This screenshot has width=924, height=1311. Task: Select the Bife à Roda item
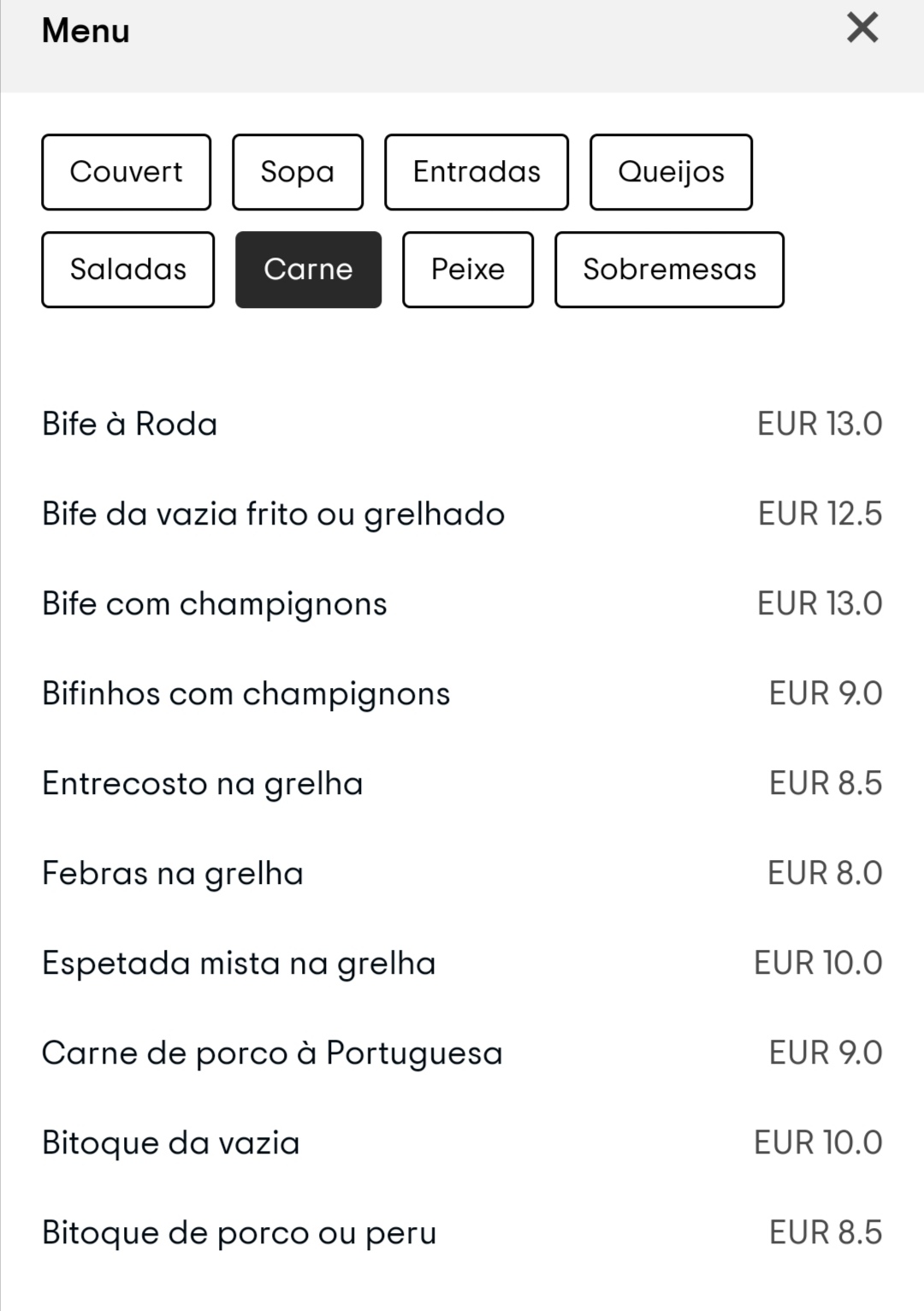point(130,424)
